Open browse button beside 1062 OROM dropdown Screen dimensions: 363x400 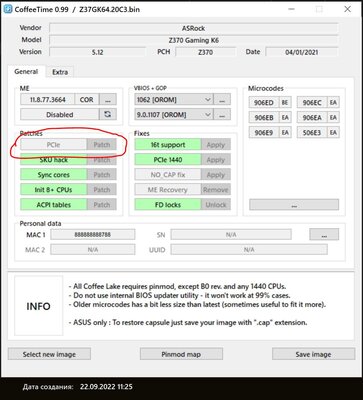click(222, 99)
